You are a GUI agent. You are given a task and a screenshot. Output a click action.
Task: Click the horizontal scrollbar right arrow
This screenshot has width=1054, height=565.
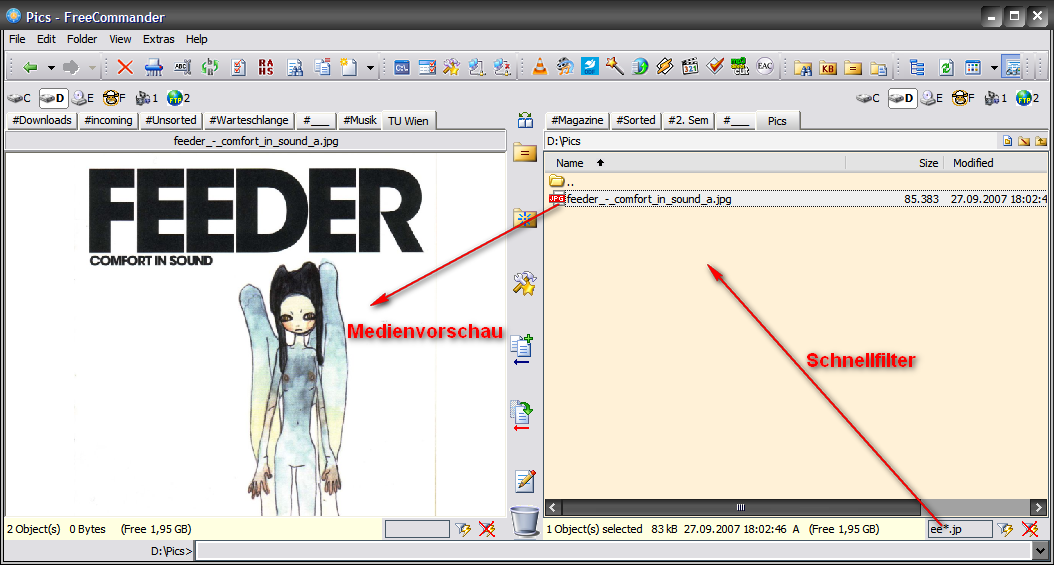click(x=1039, y=507)
